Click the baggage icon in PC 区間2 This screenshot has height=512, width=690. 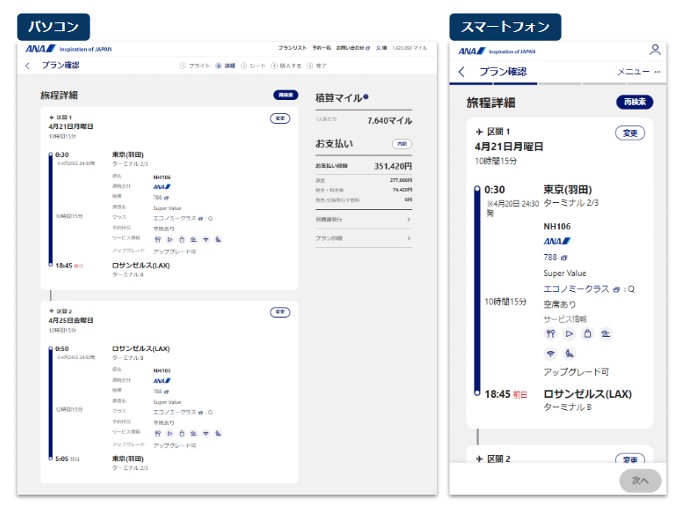coord(182,434)
